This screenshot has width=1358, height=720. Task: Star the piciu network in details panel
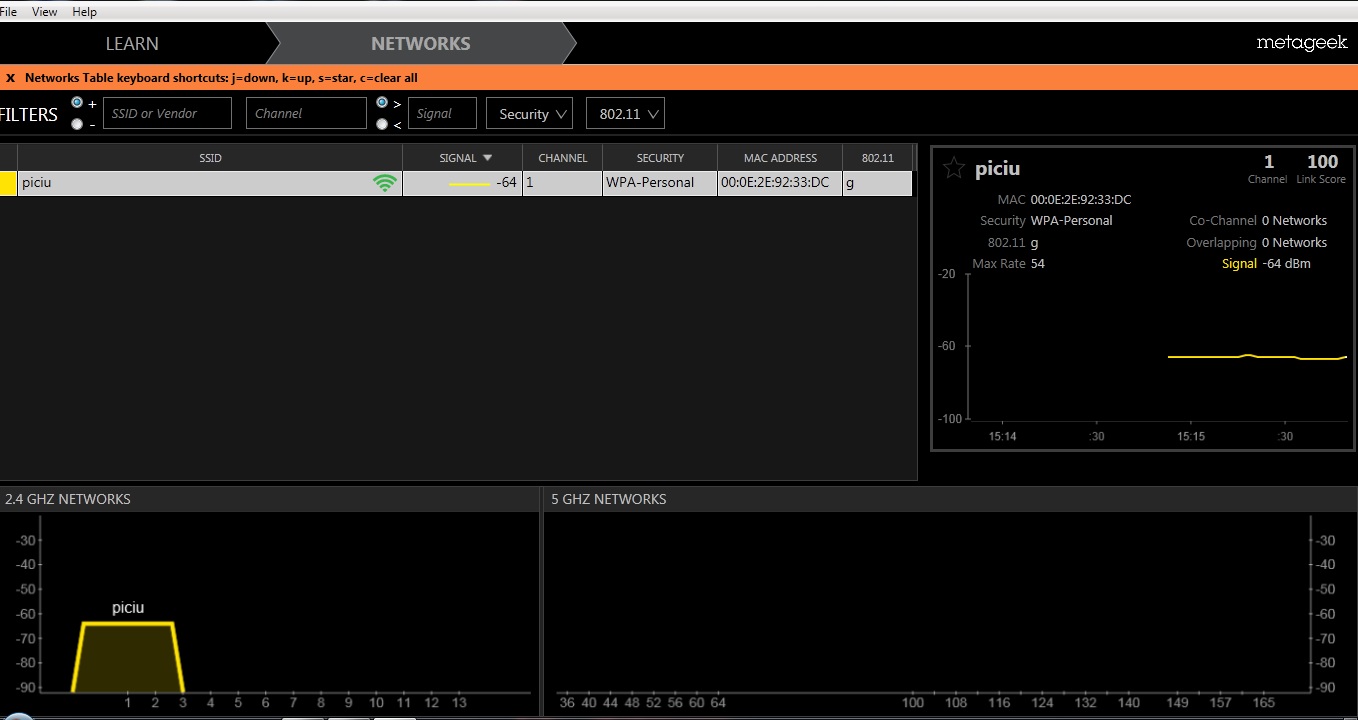954,168
